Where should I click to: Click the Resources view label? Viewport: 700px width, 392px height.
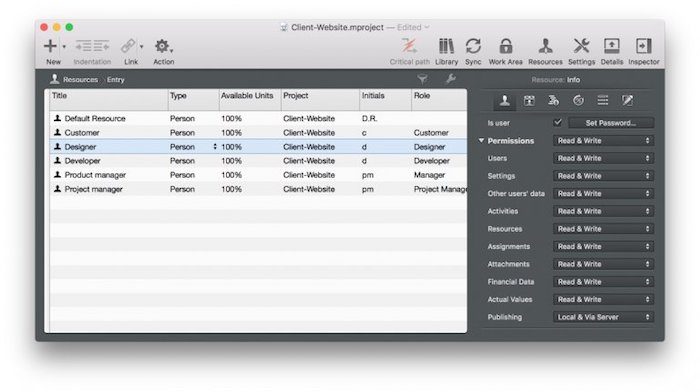[x=80, y=79]
